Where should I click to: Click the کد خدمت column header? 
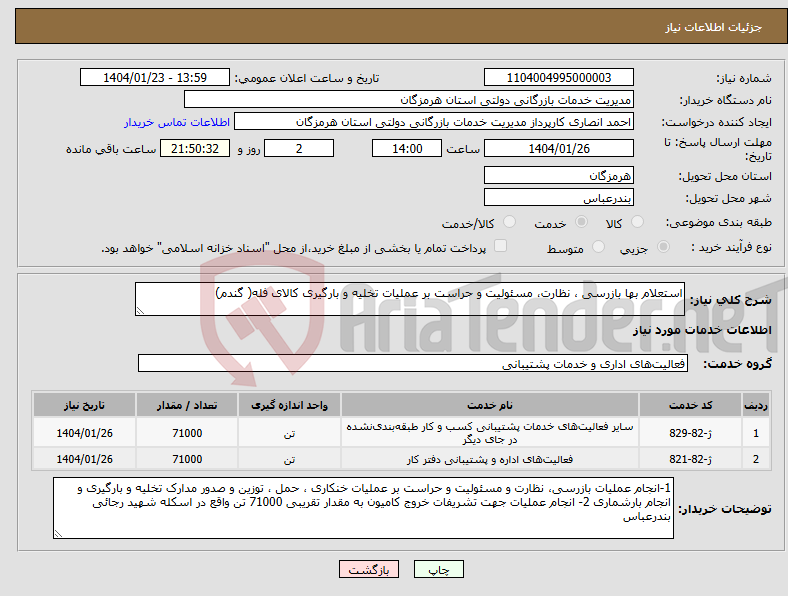691,405
